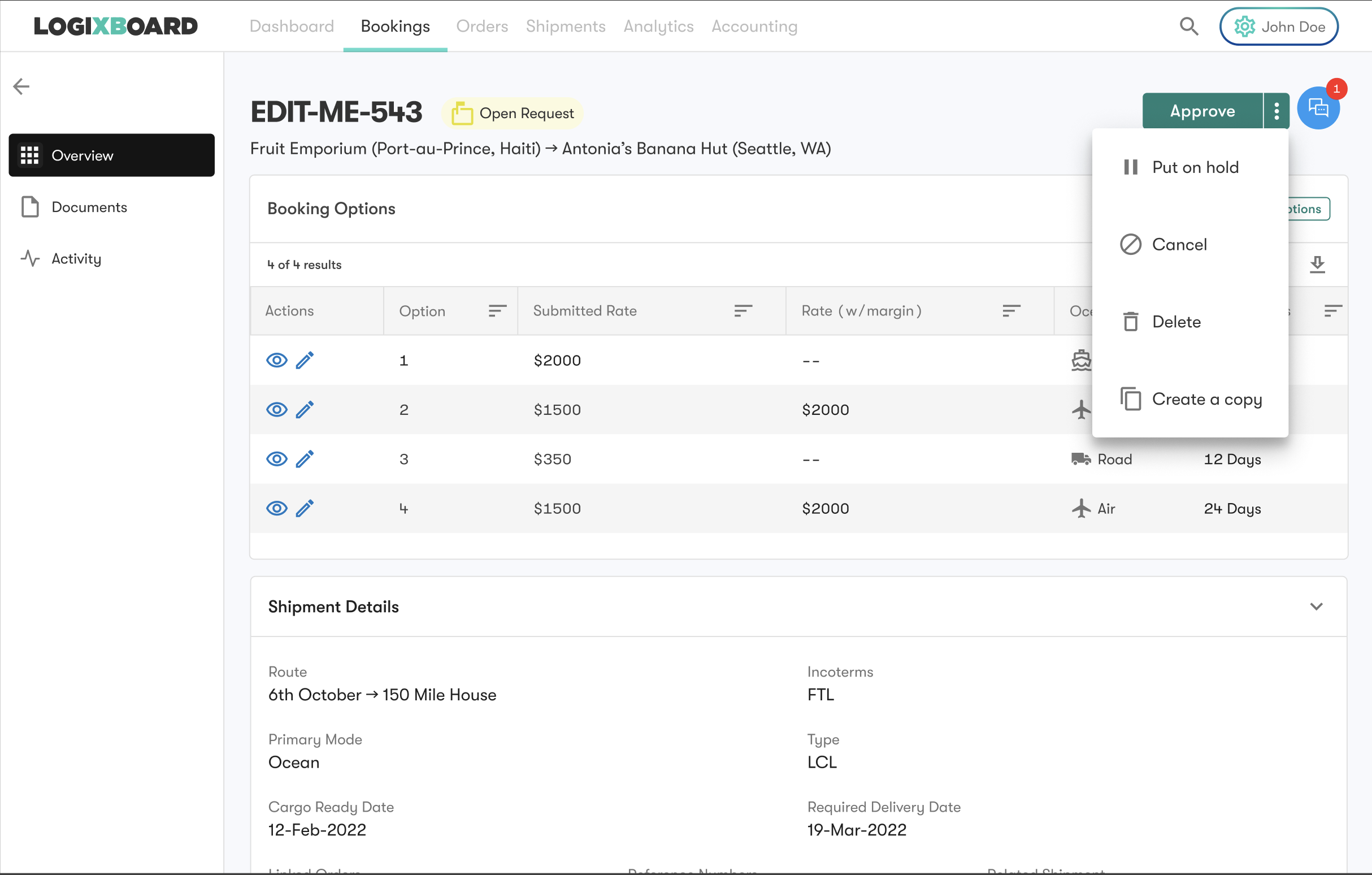Viewport: 1372px width, 875px height.
Task: Edit option 3 with pencil icon
Action: [x=305, y=459]
